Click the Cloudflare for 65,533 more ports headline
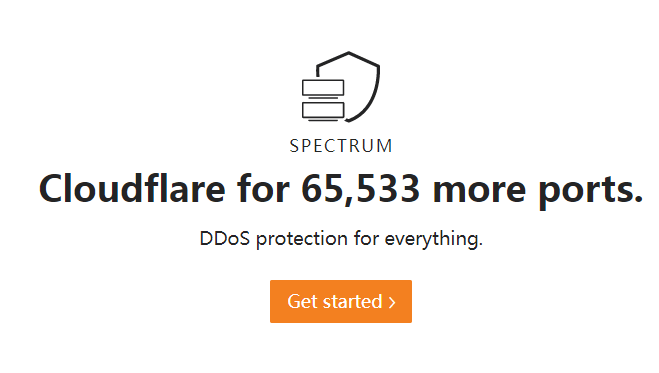This screenshot has width=659, height=373. pyautogui.click(x=341, y=190)
